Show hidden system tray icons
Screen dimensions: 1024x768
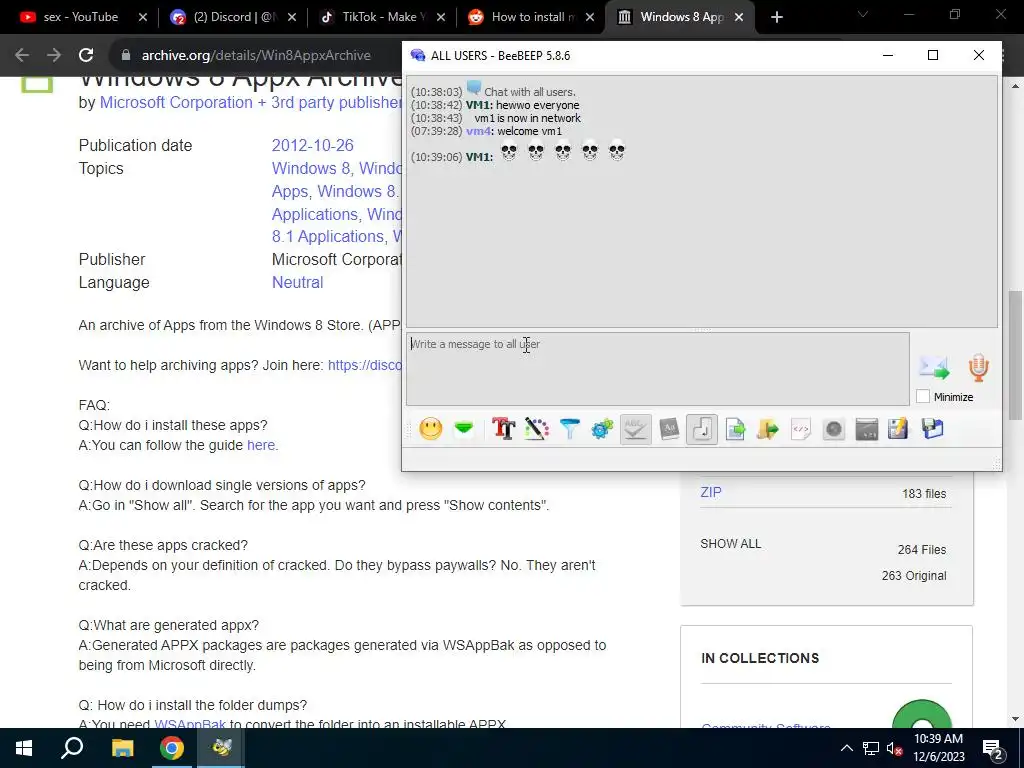pyautogui.click(x=846, y=748)
